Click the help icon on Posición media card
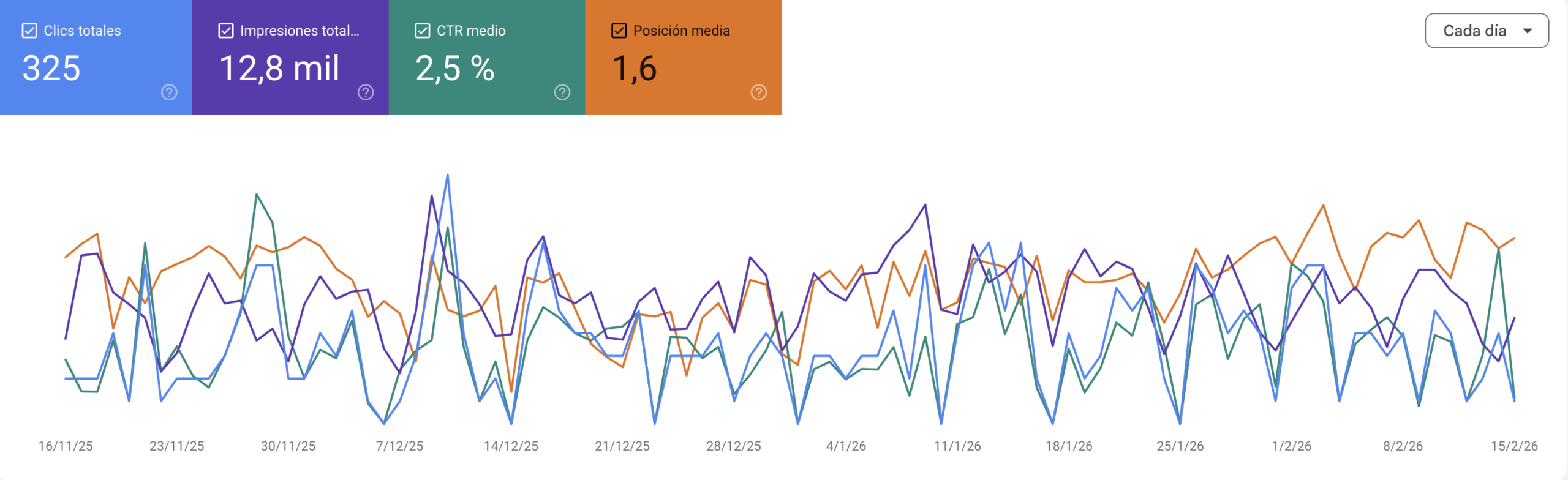1568x480 pixels. (759, 93)
